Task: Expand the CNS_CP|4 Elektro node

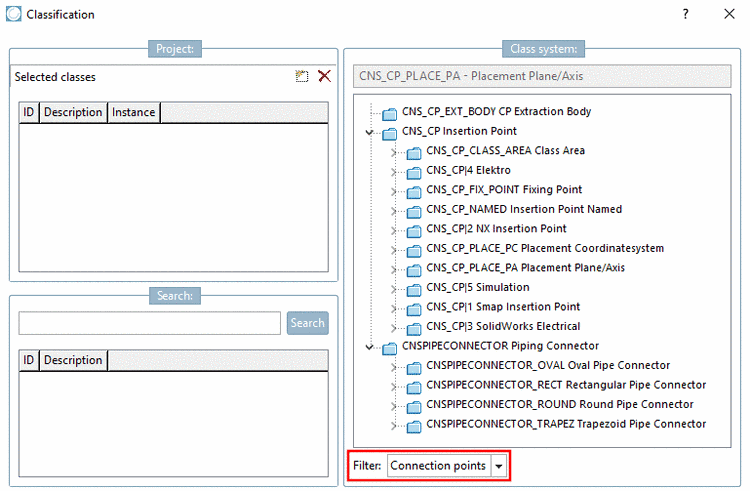Action: (394, 172)
